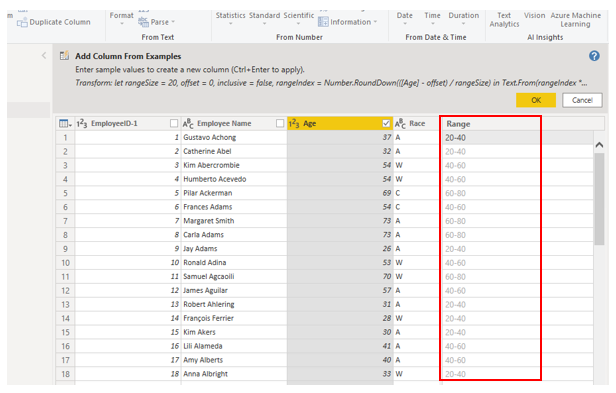Expand the Format dropdown
Viewport: 616px width, 393px height.
click(x=121, y=18)
